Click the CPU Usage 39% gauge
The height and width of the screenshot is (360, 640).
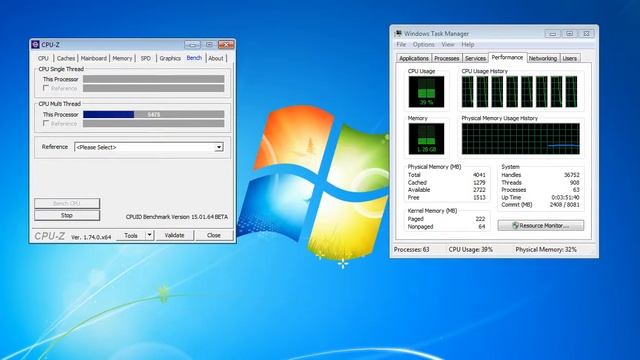point(426,91)
